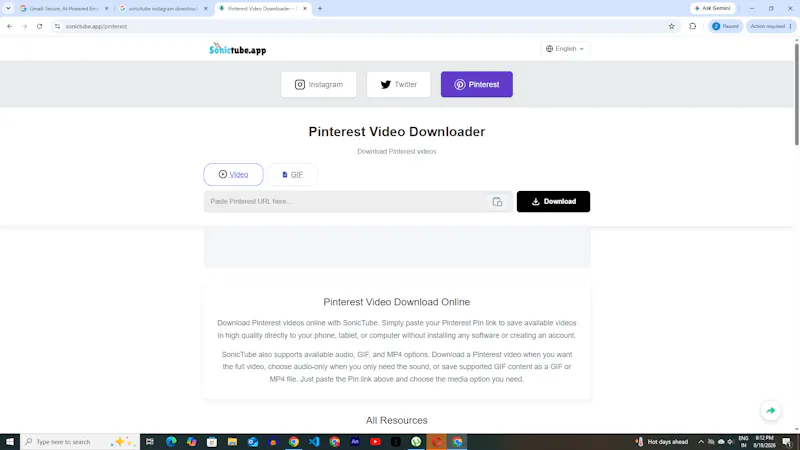
Task: Open the taskbar clock and date
Action: click(764, 442)
